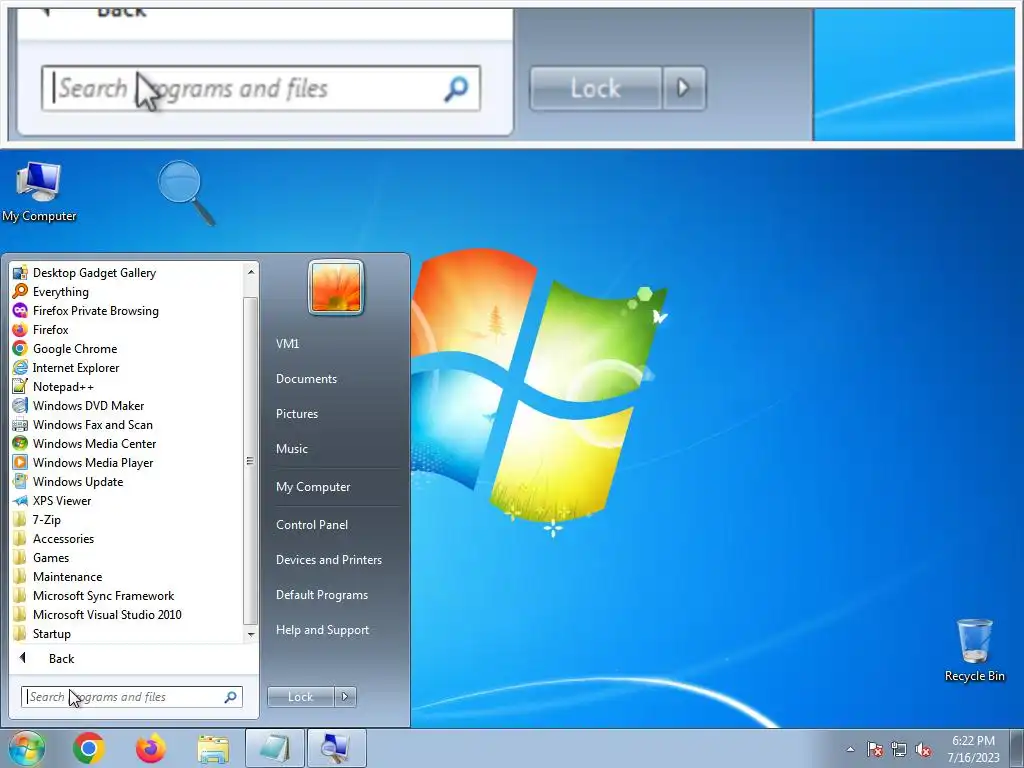The width and height of the screenshot is (1024, 768).
Task: Open Chrome from the taskbar
Action: 89,748
